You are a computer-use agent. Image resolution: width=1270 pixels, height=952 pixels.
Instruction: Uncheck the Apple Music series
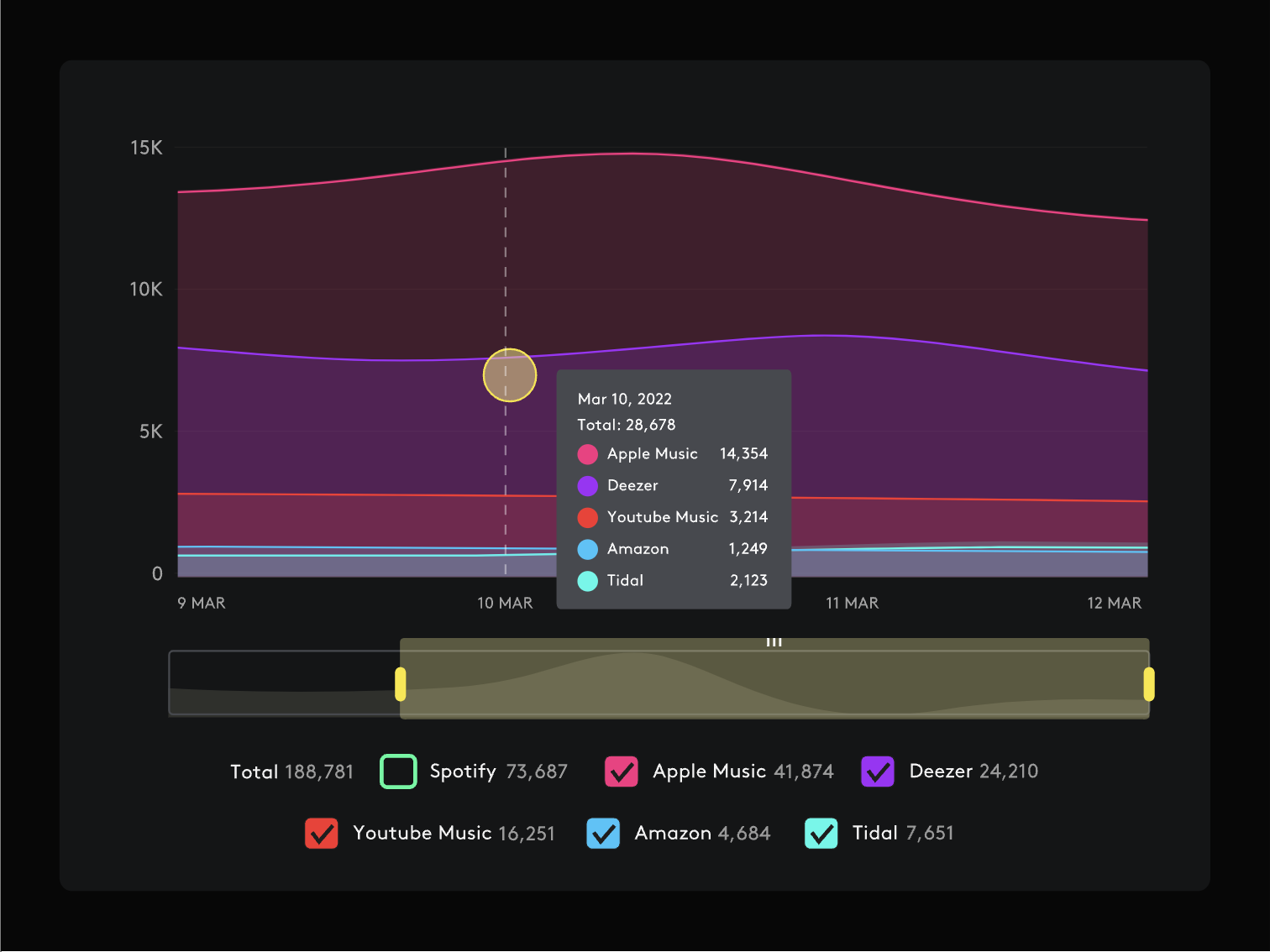(622, 772)
